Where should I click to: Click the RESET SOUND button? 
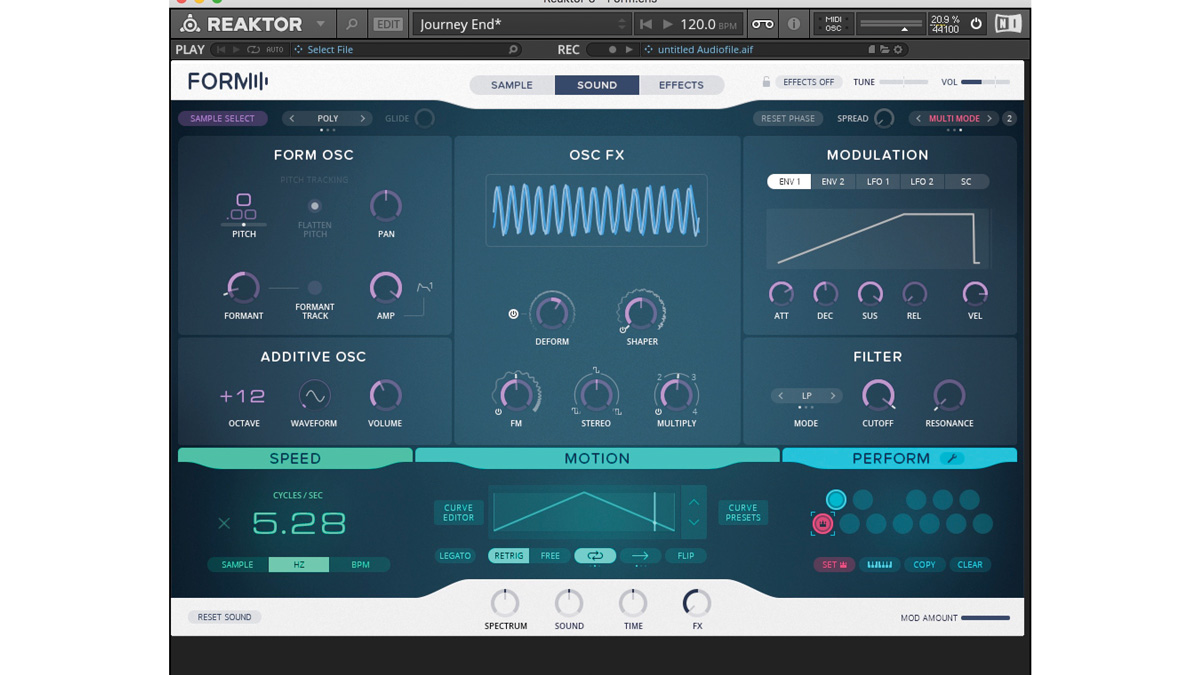coord(224,616)
